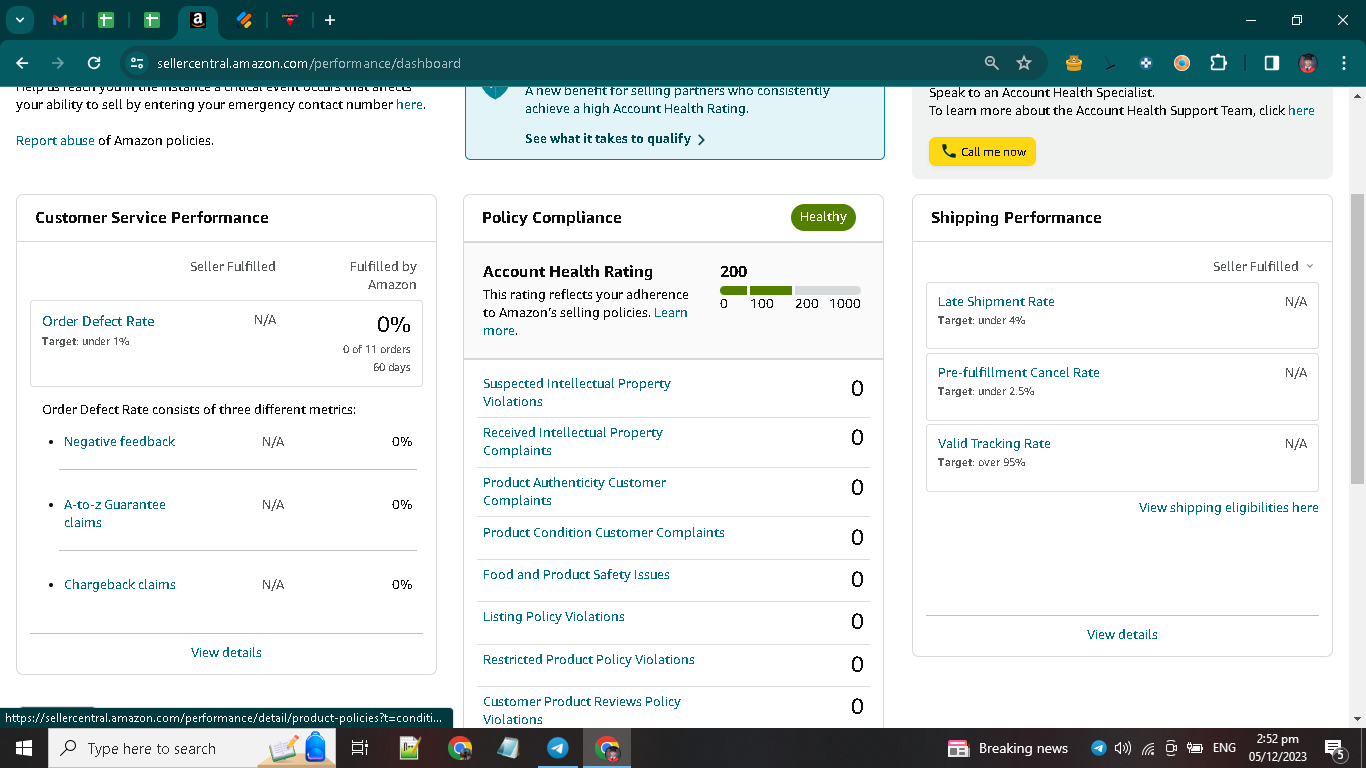
Task: Click the Type here to search box
Action: (x=190, y=748)
